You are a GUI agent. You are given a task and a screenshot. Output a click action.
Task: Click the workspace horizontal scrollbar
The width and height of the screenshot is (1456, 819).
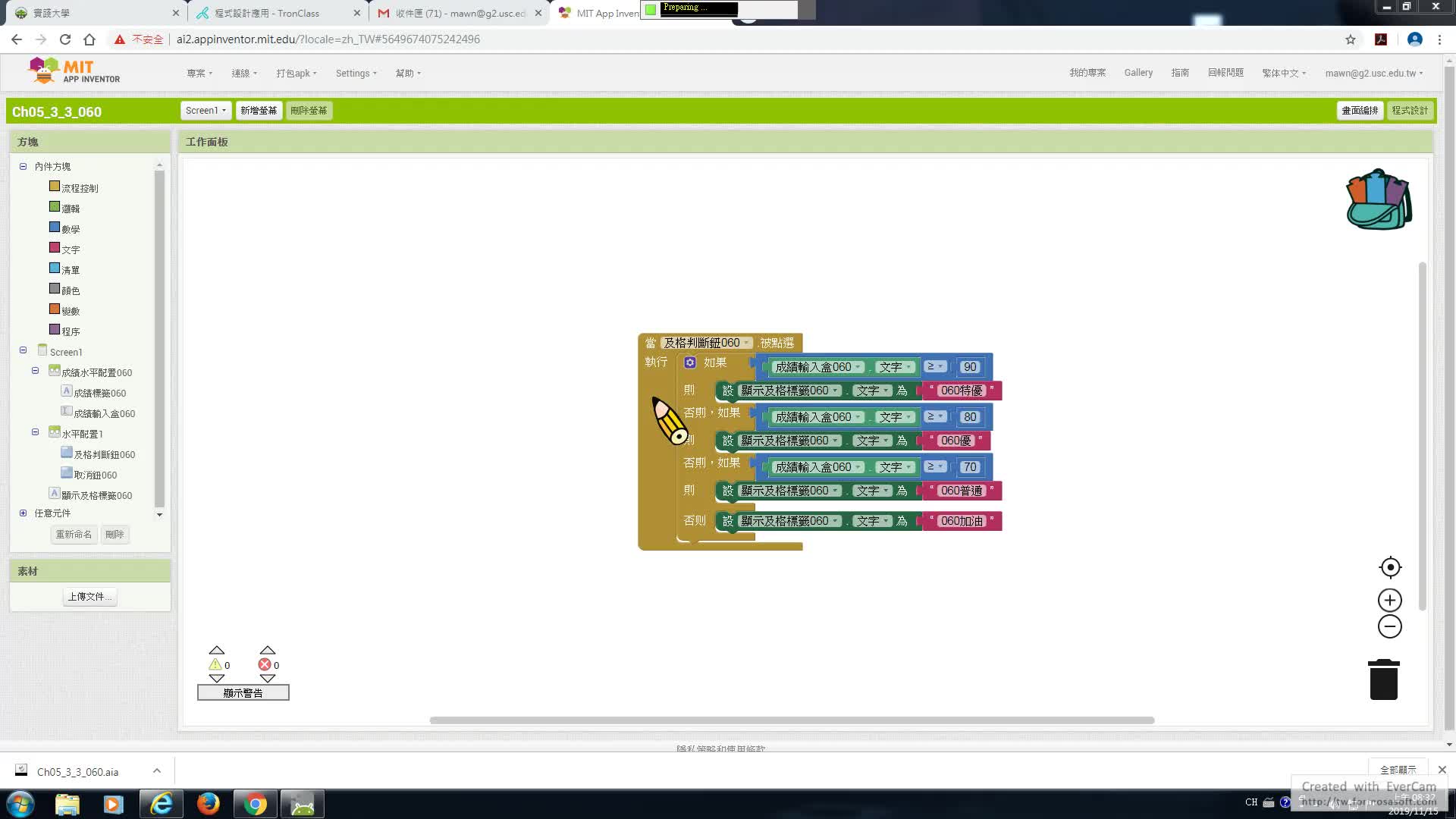point(792,720)
